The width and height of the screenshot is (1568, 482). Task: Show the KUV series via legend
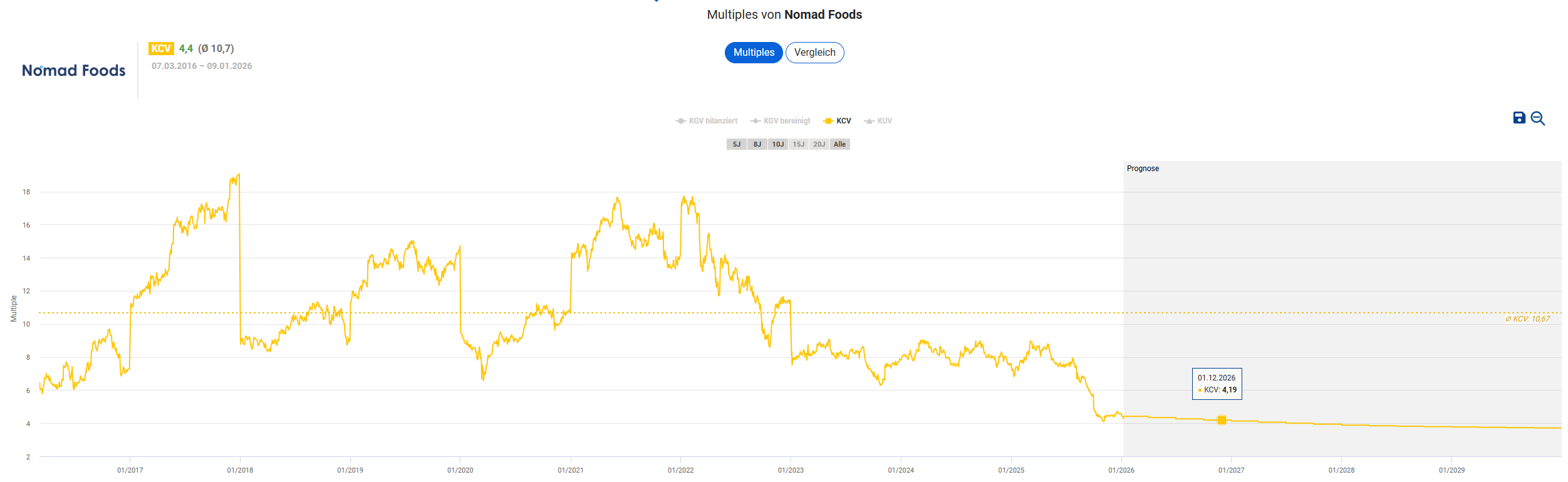click(878, 121)
